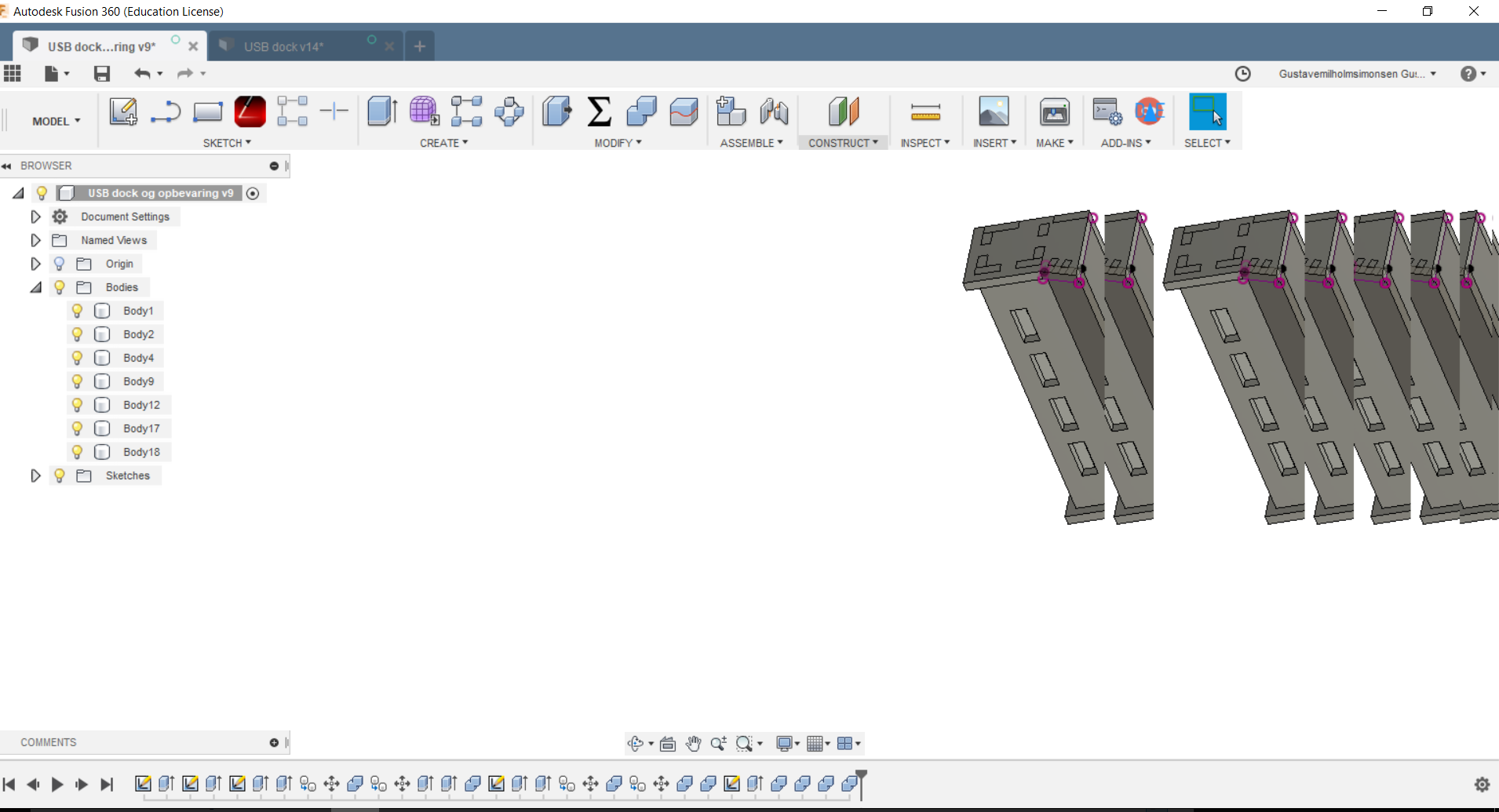Toggle the Sketches folder visibility
The height and width of the screenshot is (812, 1499).
pos(60,475)
